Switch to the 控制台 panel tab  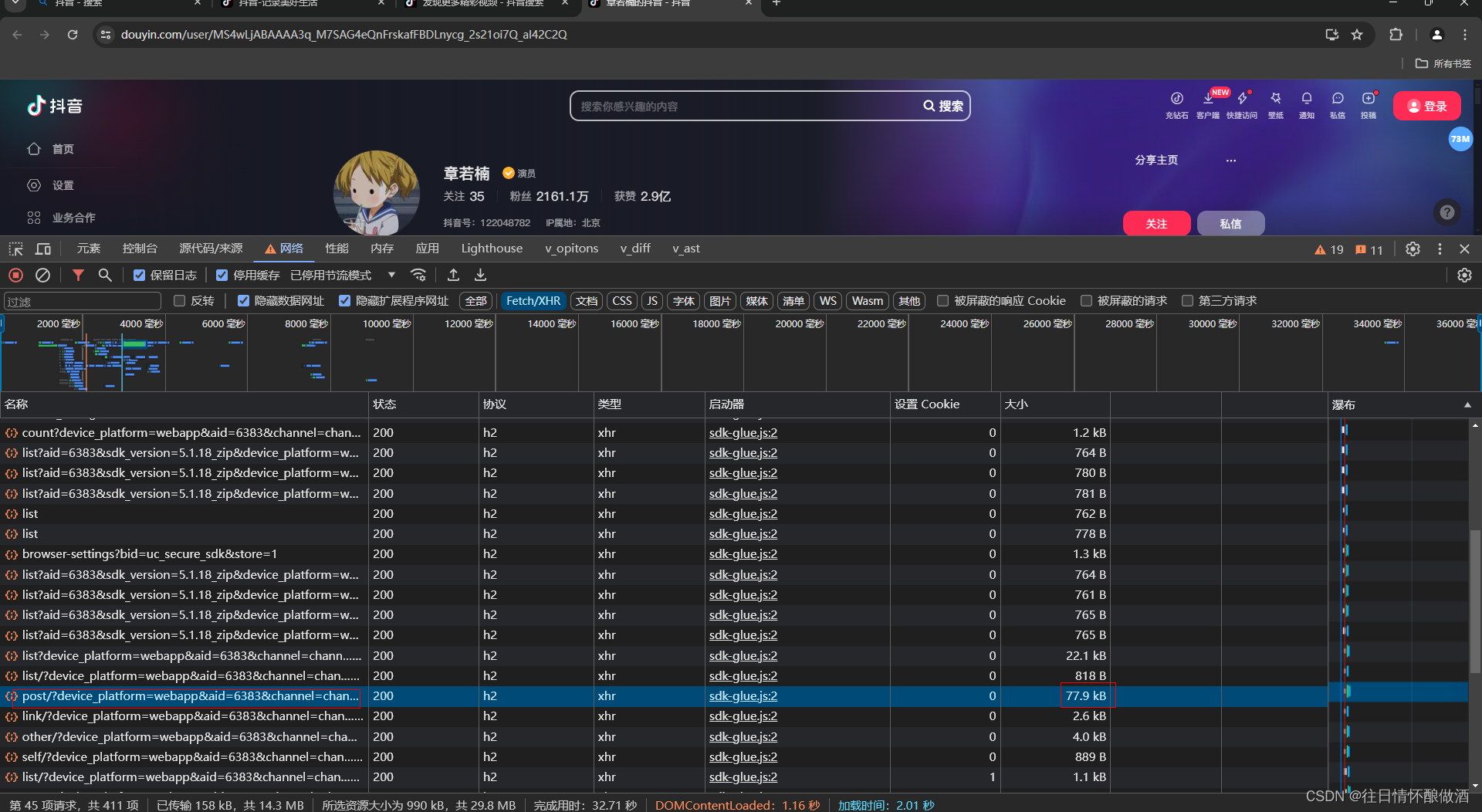click(x=139, y=249)
